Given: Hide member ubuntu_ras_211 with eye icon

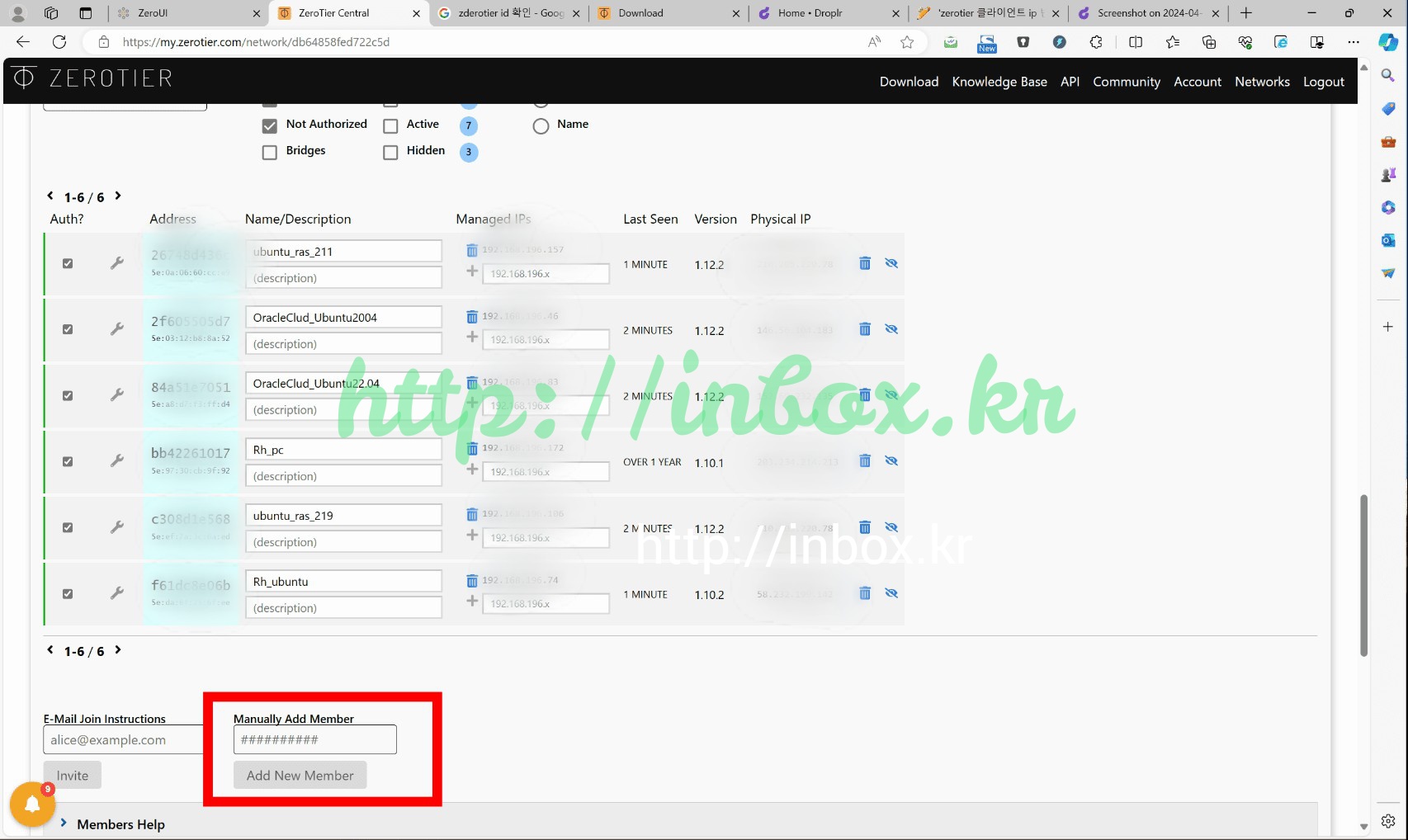Looking at the screenshot, I should (x=891, y=263).
